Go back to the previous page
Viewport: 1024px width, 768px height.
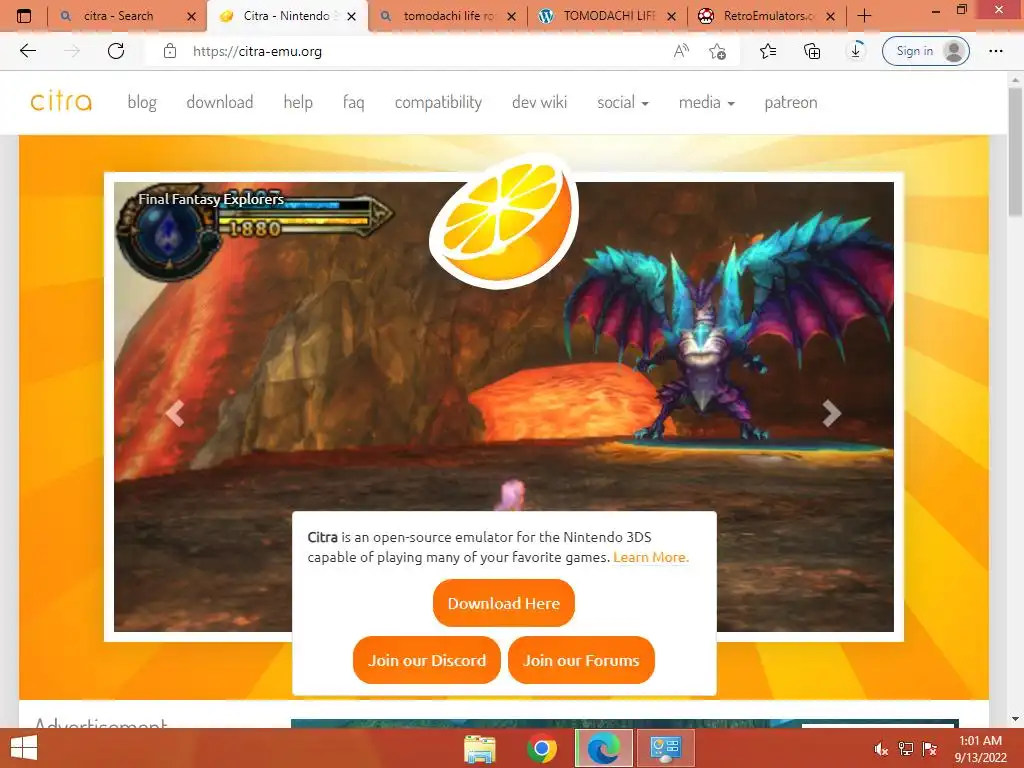pyautogui.click(x=27, y=51)
